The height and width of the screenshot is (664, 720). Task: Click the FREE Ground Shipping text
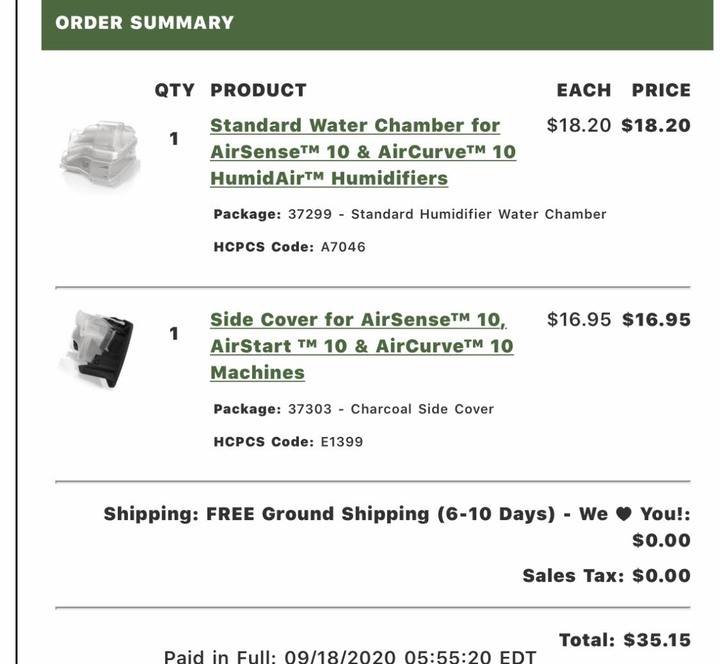click(380, 514)
